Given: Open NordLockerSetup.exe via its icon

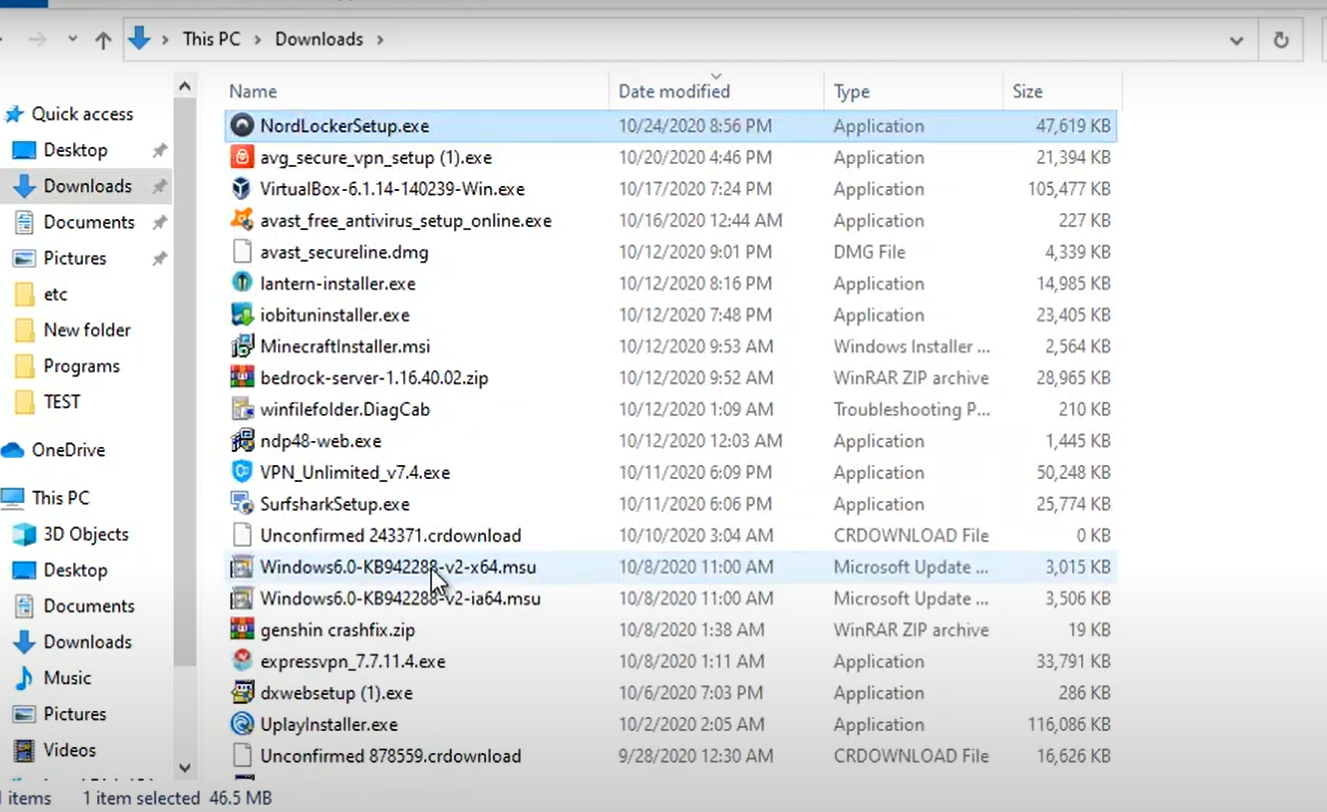Looking at the screenshot, I should tap(241, 125).
